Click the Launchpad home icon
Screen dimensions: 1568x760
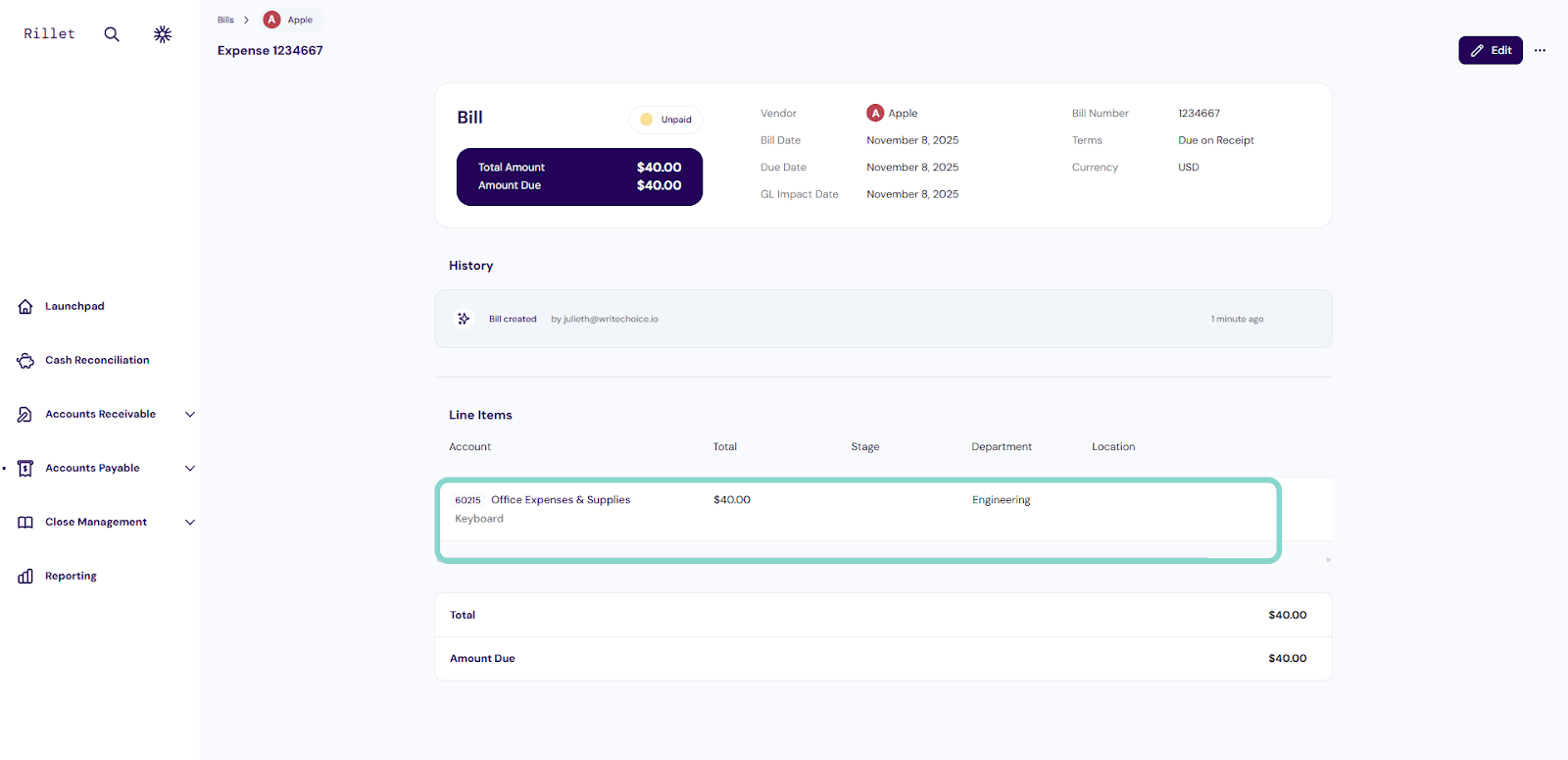[25, 307]
